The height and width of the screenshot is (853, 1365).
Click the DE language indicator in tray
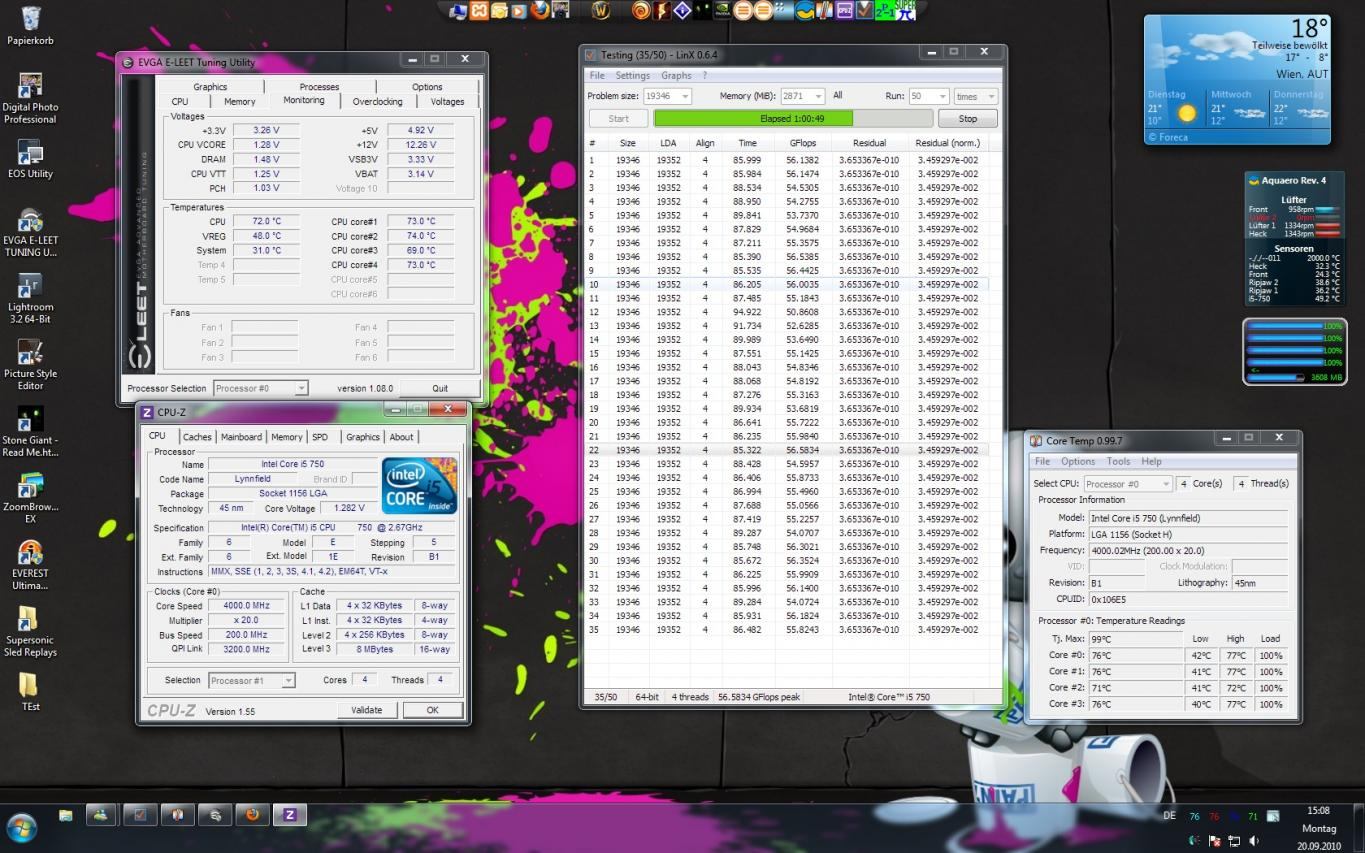[1170, 815]
